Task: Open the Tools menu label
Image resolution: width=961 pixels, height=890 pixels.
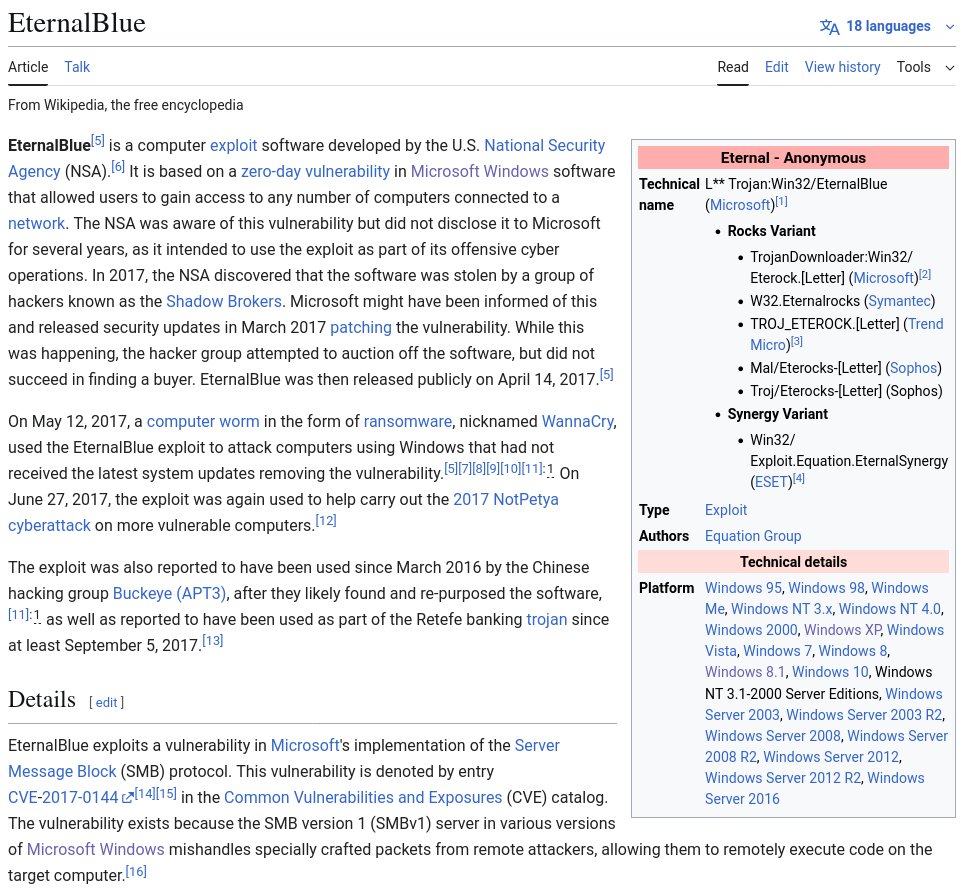Action: pyautogui.click(x=913, y=67)
